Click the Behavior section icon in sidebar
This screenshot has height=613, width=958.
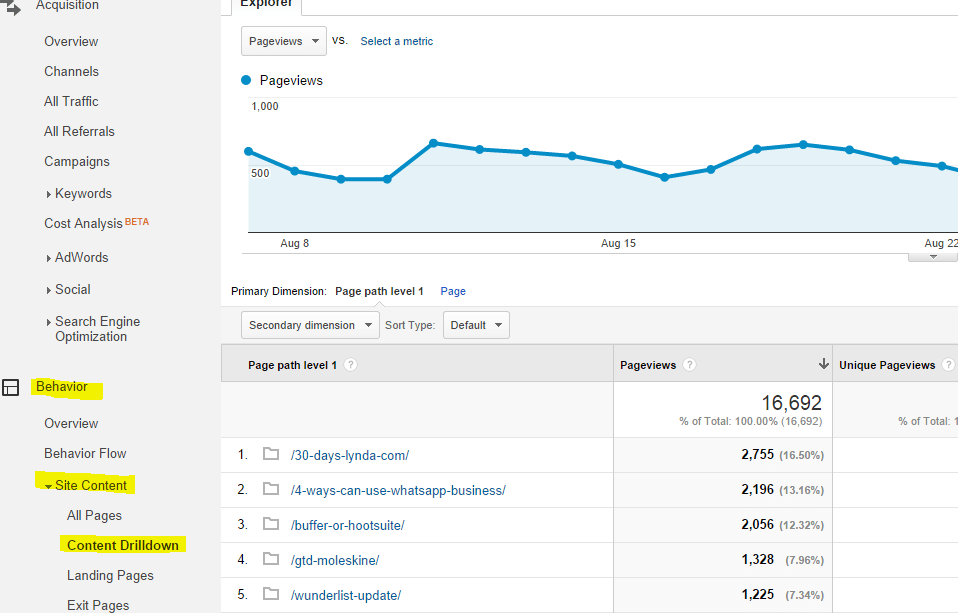(11, 388)
